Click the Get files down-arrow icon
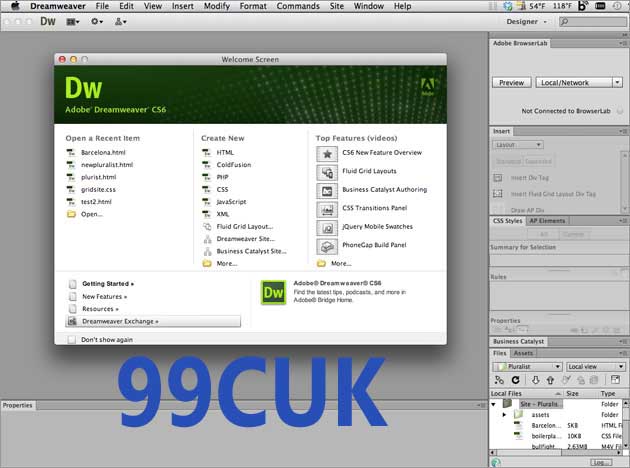Image resolution: width=630 pixels, height=468 pixels. (535, 380)
